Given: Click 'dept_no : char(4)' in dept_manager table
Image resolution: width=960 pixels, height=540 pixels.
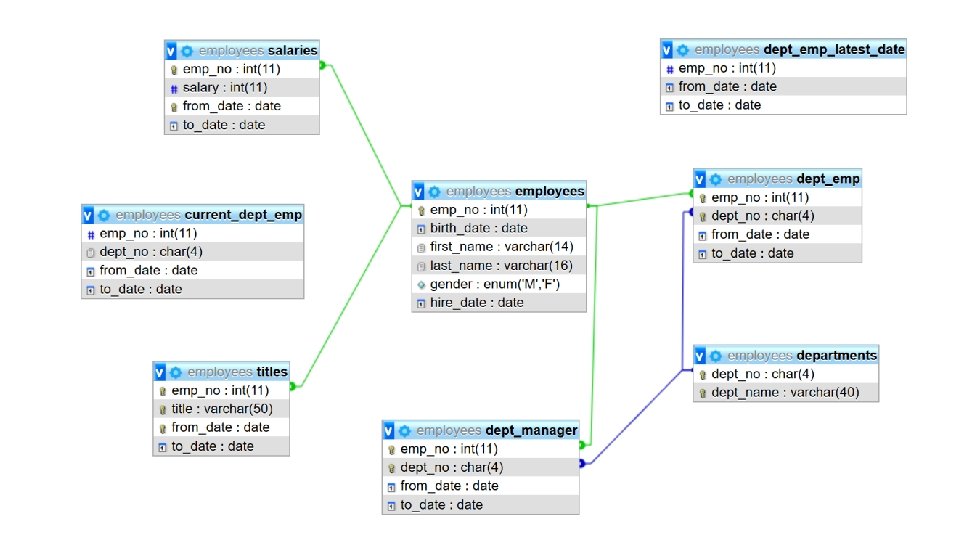Looking at the screenshot, I should [x=481, y=468].
